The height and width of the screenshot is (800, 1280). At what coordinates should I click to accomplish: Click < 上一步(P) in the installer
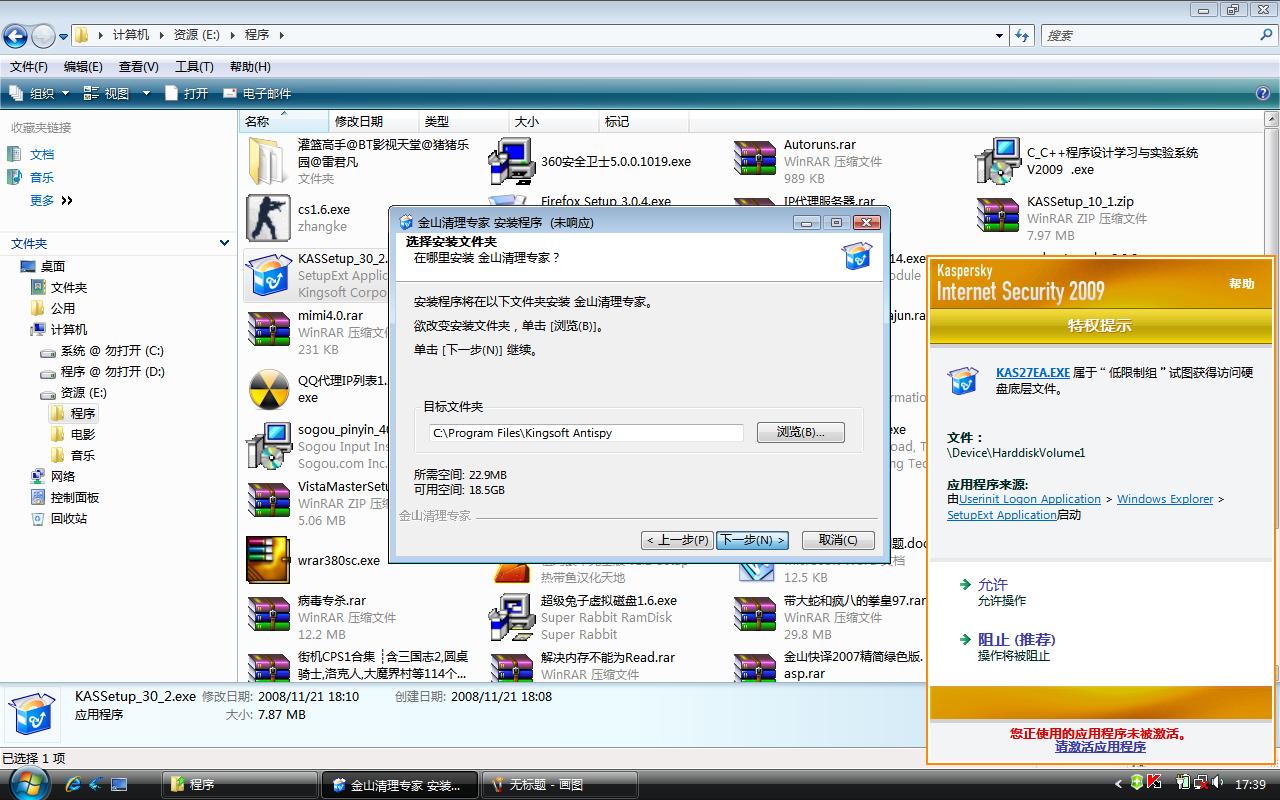point(677,540)
